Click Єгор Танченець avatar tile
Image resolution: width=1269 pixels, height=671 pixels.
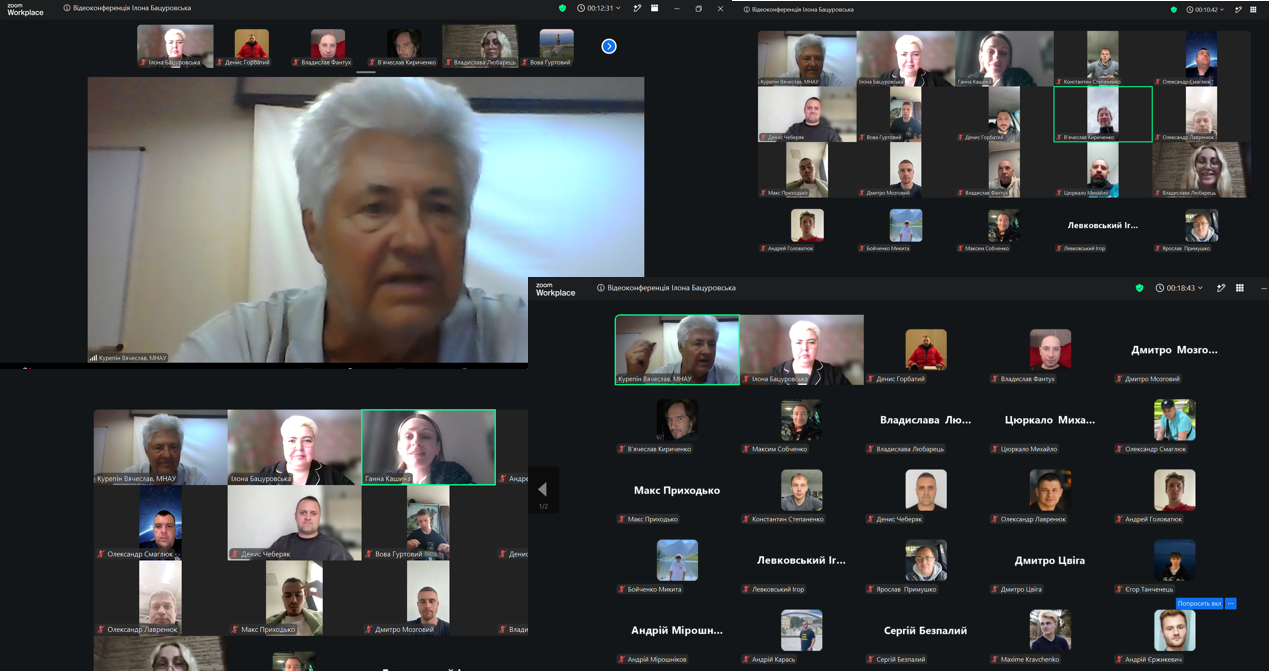click(x=1174, y=561)
